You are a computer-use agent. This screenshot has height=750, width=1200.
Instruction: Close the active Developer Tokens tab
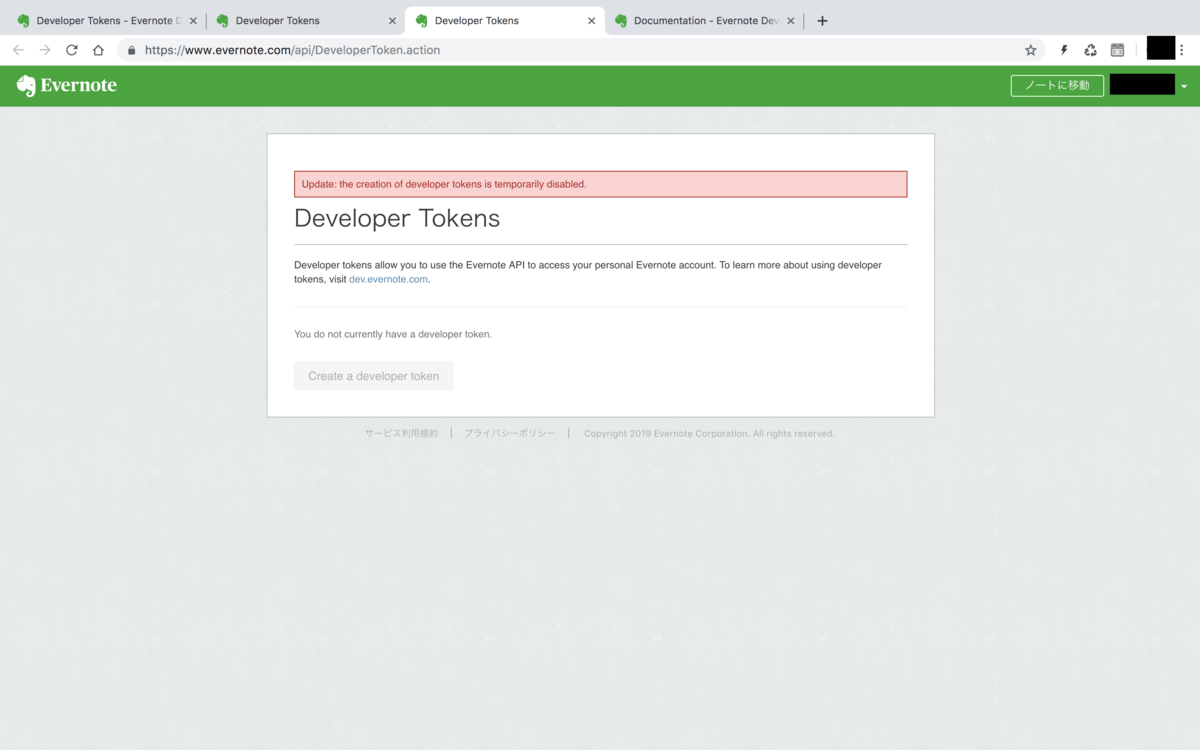(x=591, y=20)
